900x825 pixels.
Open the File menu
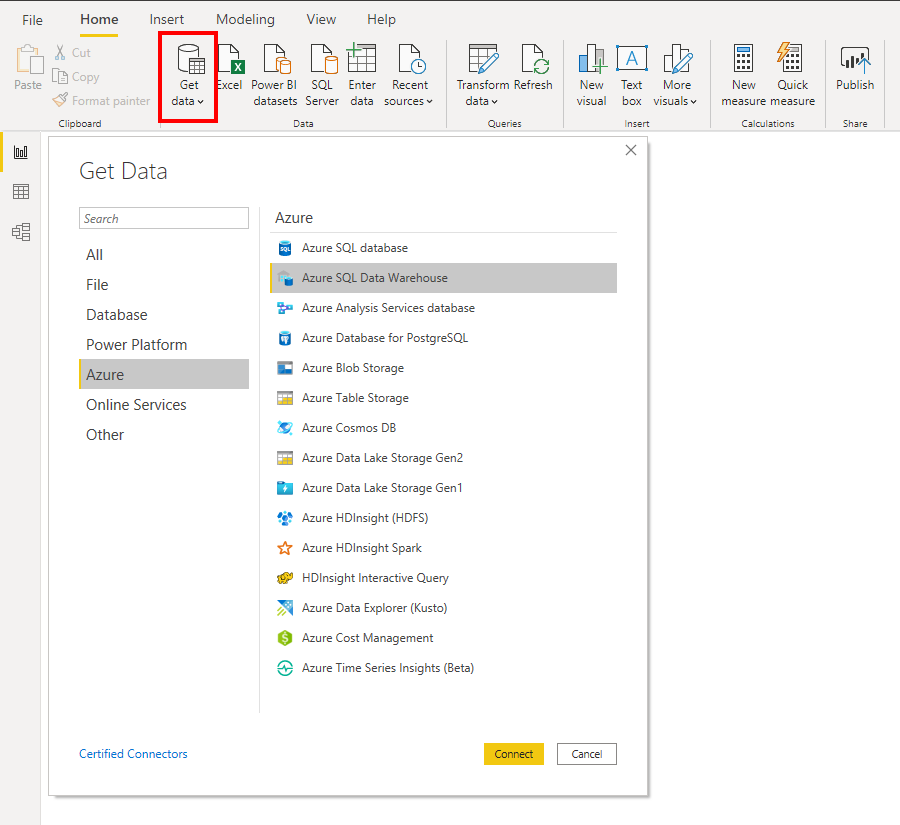[32, 20]
